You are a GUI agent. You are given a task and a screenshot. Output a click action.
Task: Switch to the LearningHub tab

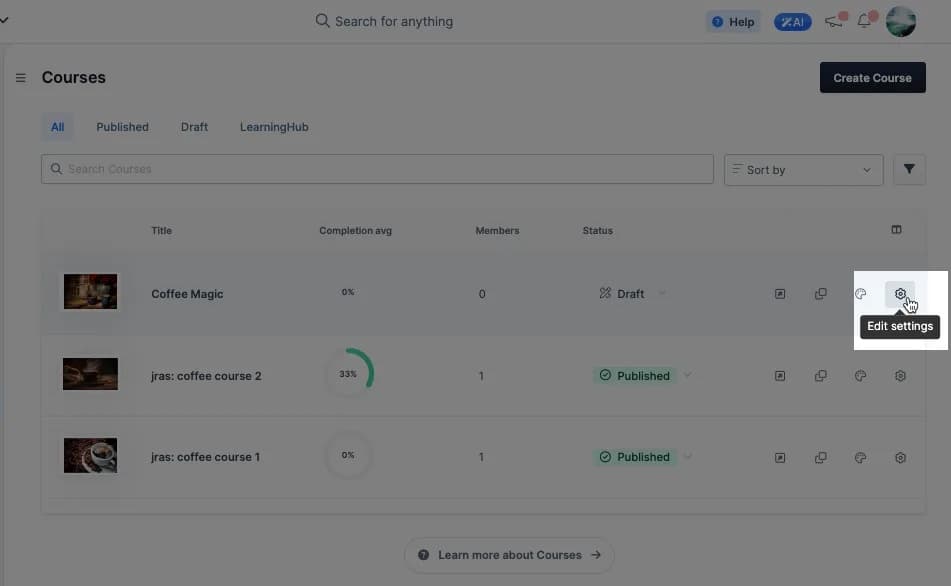(274, 127)
